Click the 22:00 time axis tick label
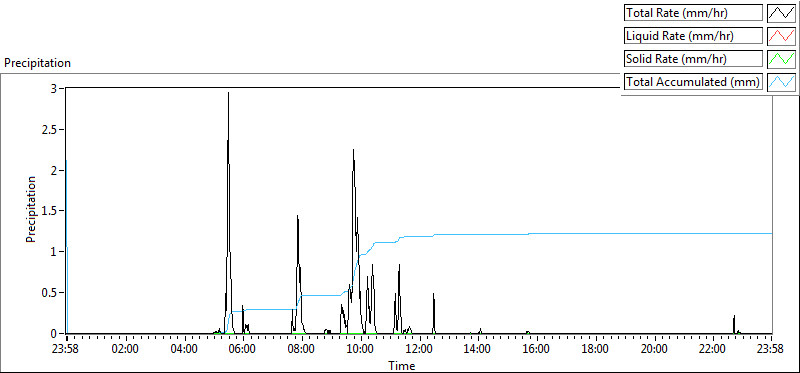Image resolution: width=800 pixels, height=373 pixels. coord(713,350)
